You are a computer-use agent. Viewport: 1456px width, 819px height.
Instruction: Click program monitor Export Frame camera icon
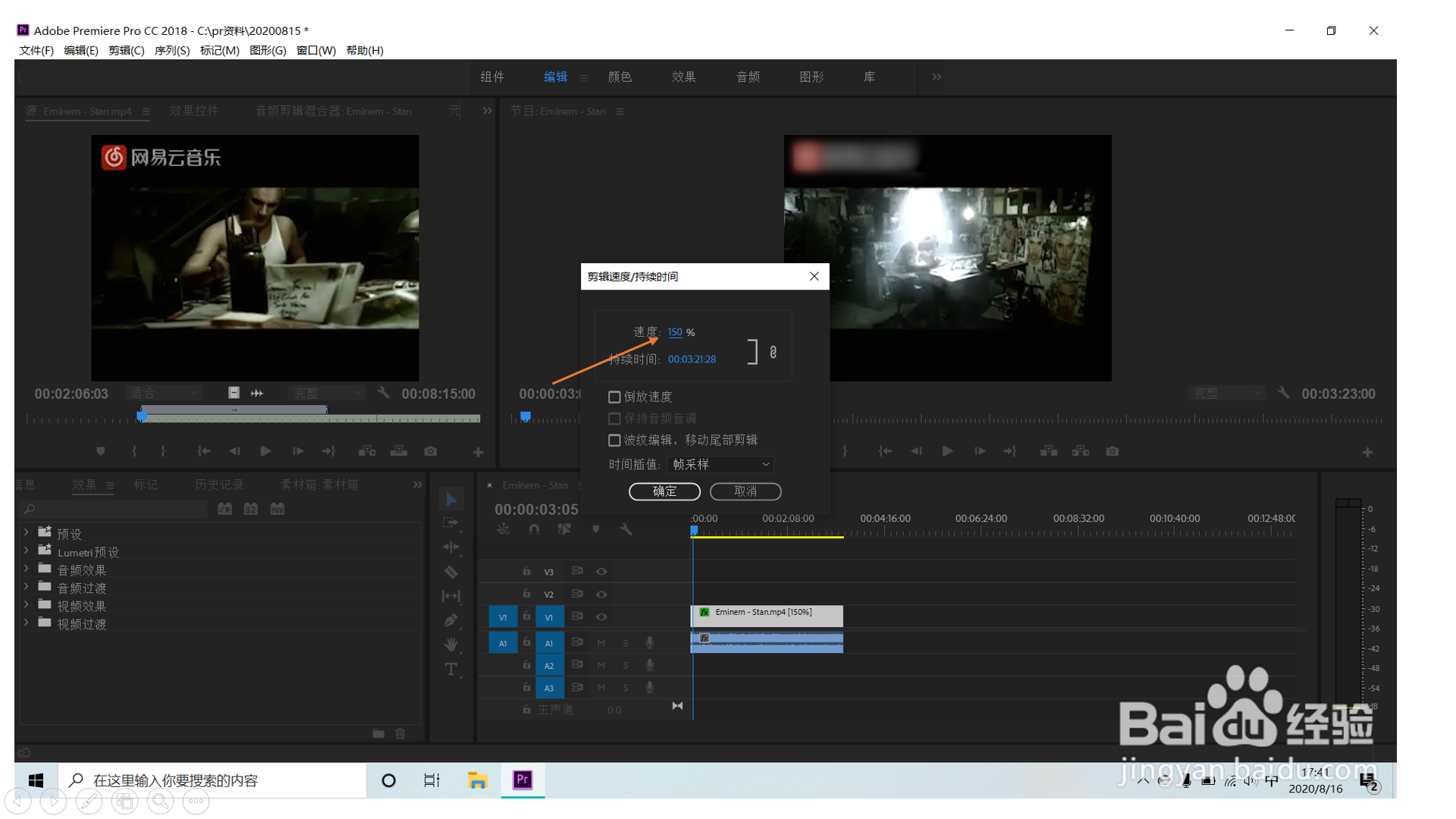click(x=1112, y=451)
